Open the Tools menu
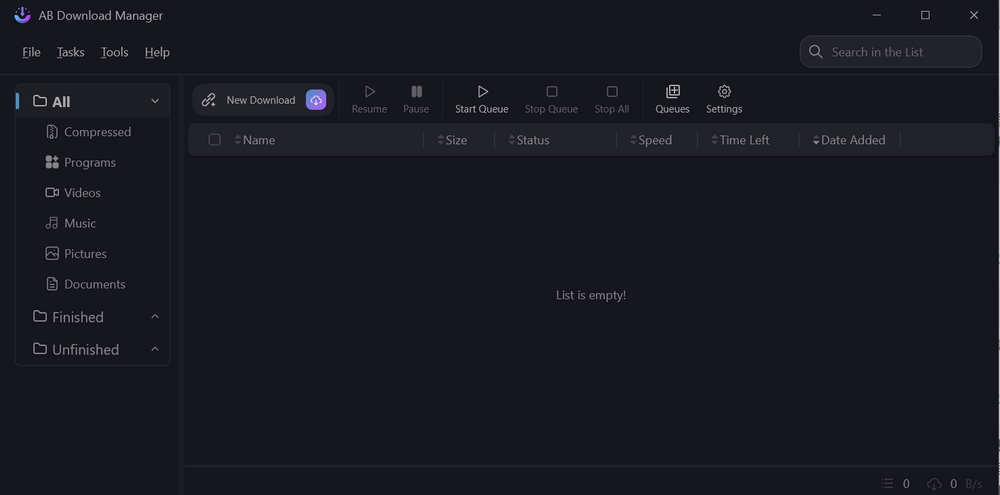The height and width of the screenshot is (495, 1000). pyautogui.click(x=115, y=52)
